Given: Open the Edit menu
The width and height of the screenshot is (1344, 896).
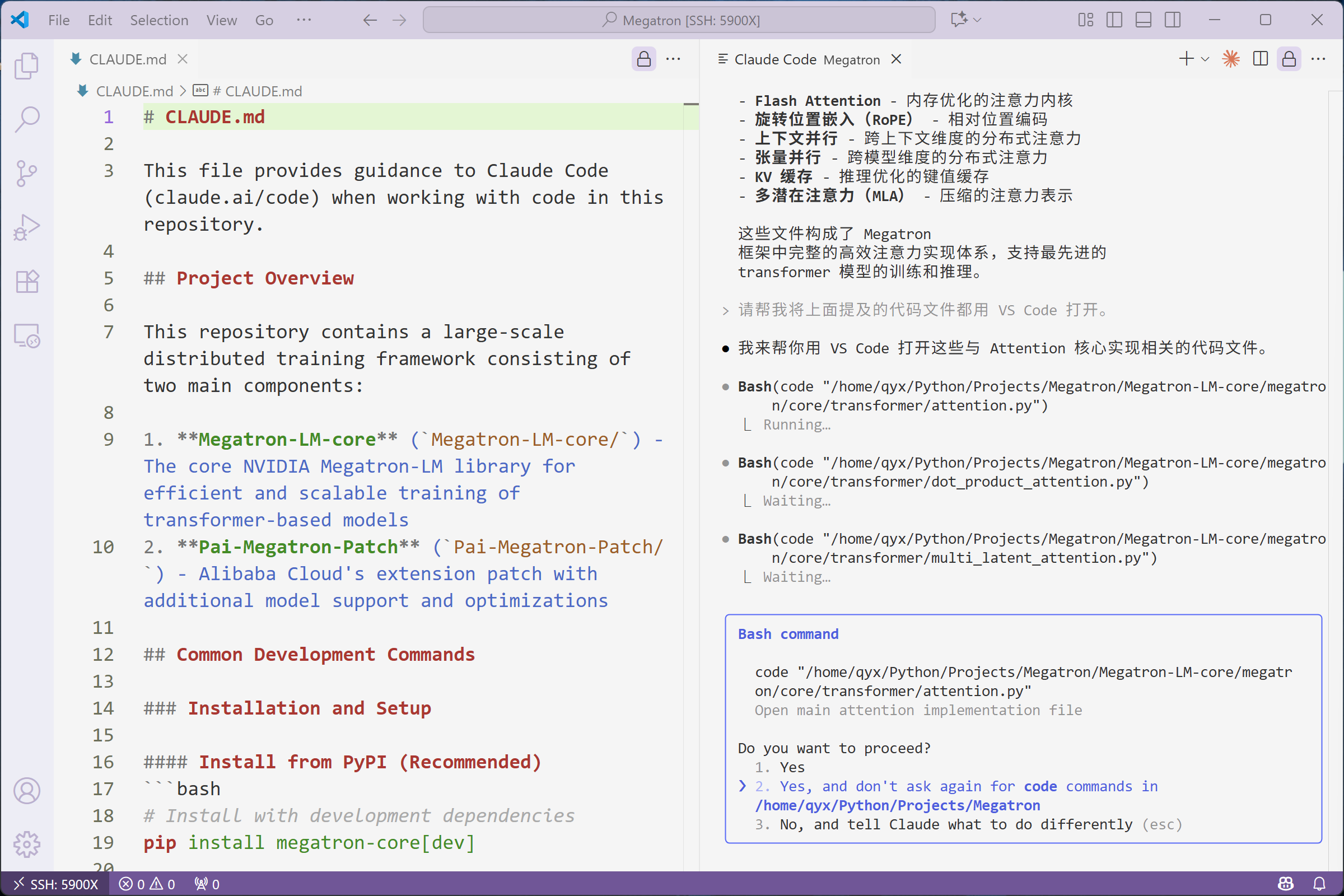Looking at the screenshot, I should point(100,20).
